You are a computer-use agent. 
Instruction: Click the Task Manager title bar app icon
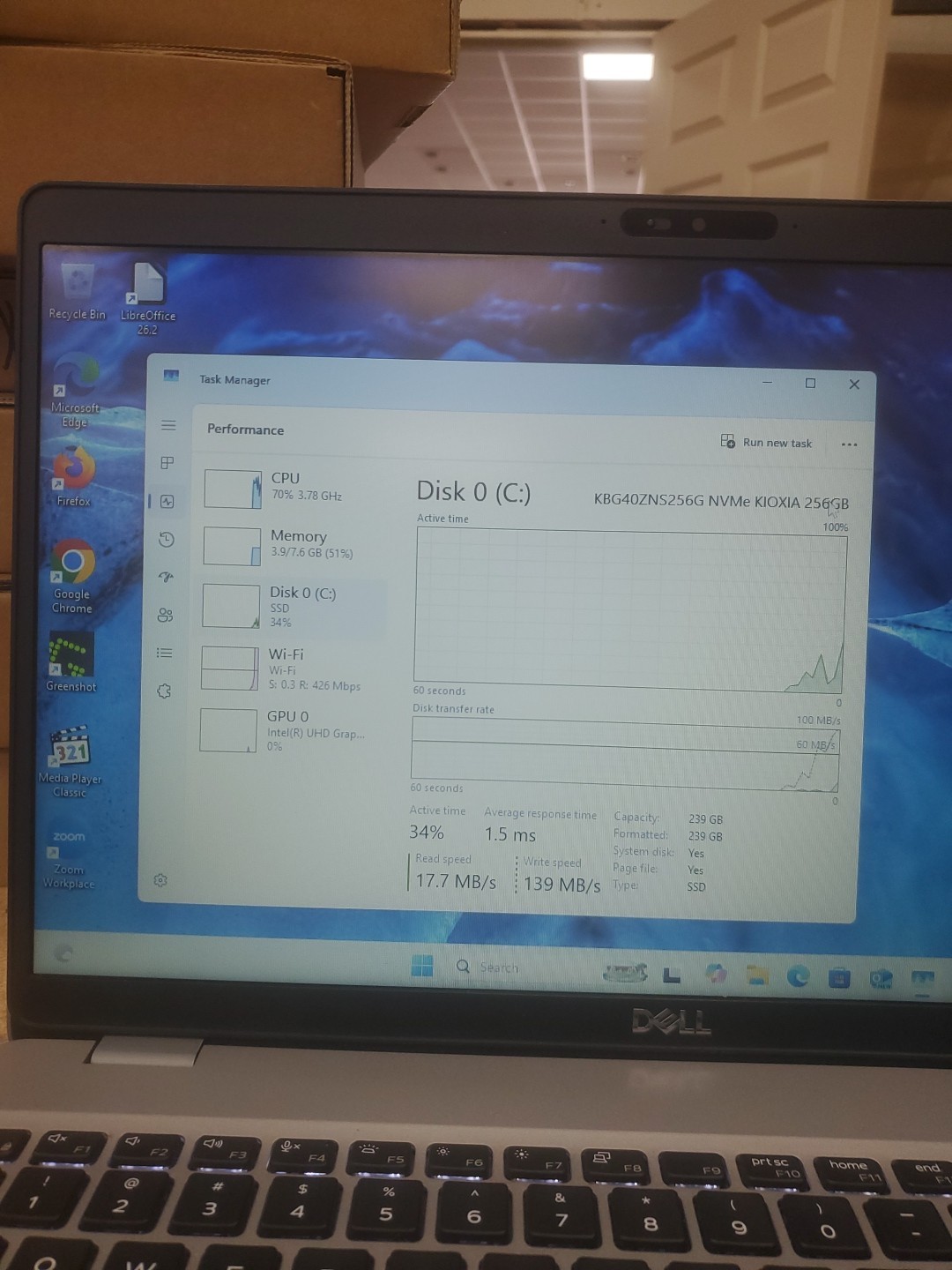pos(171,377)
